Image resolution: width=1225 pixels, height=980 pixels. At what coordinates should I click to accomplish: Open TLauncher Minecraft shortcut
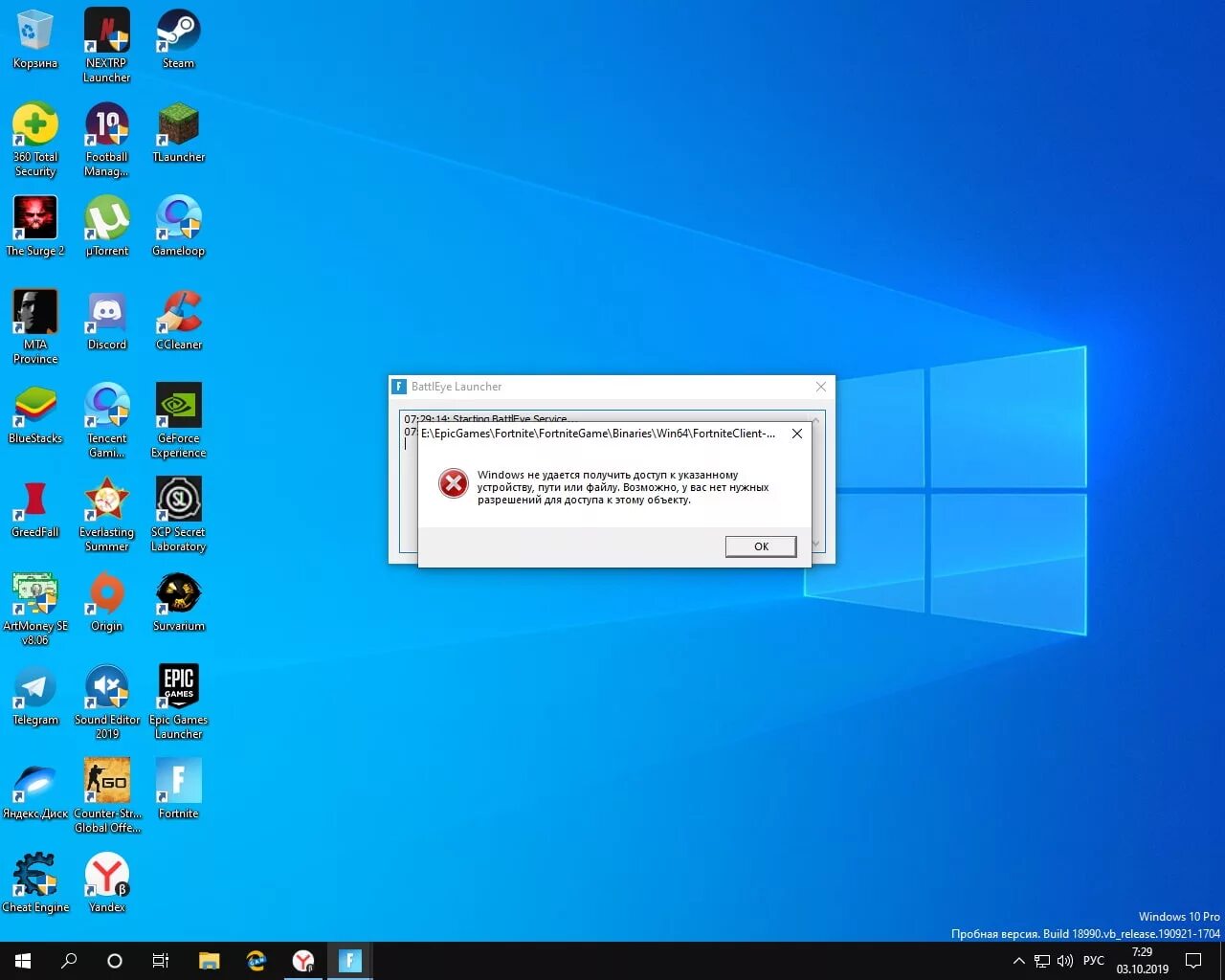pos(179,133)
